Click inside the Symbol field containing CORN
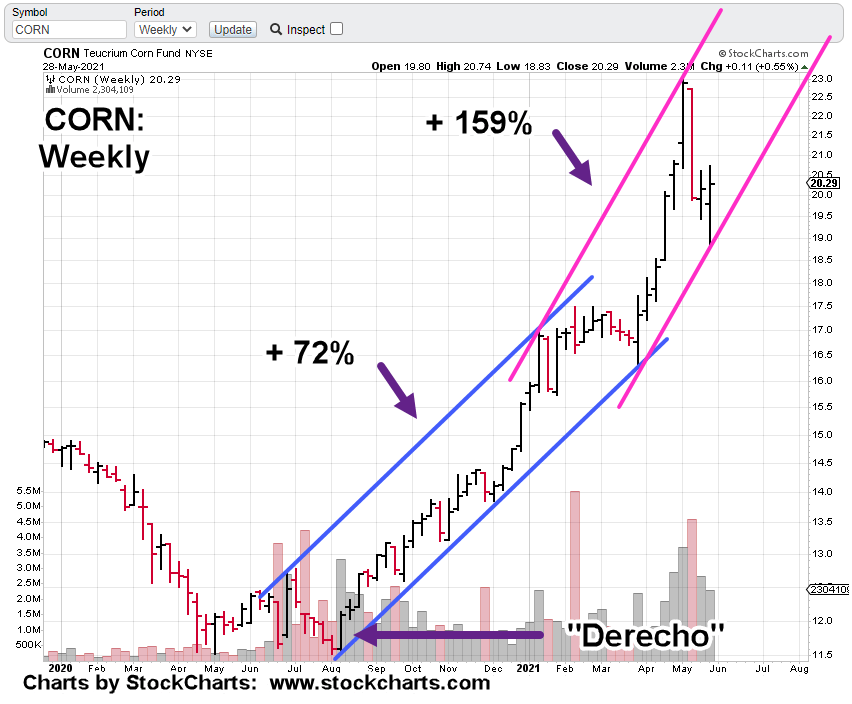The image size is (852, 704). tap(69, 30)
